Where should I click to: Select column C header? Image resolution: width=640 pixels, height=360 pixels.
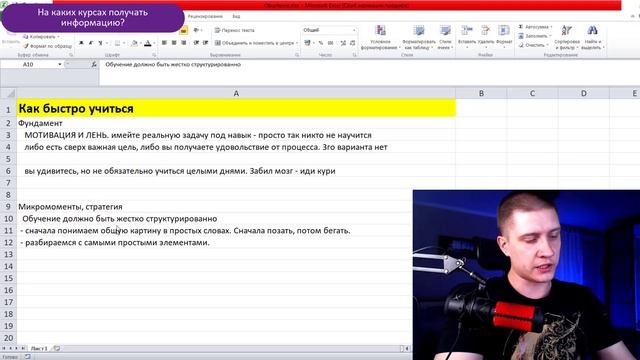532,93
